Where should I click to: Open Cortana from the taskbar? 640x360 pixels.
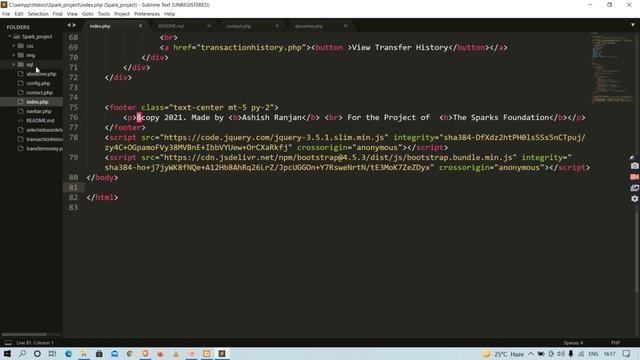point(37,353)
